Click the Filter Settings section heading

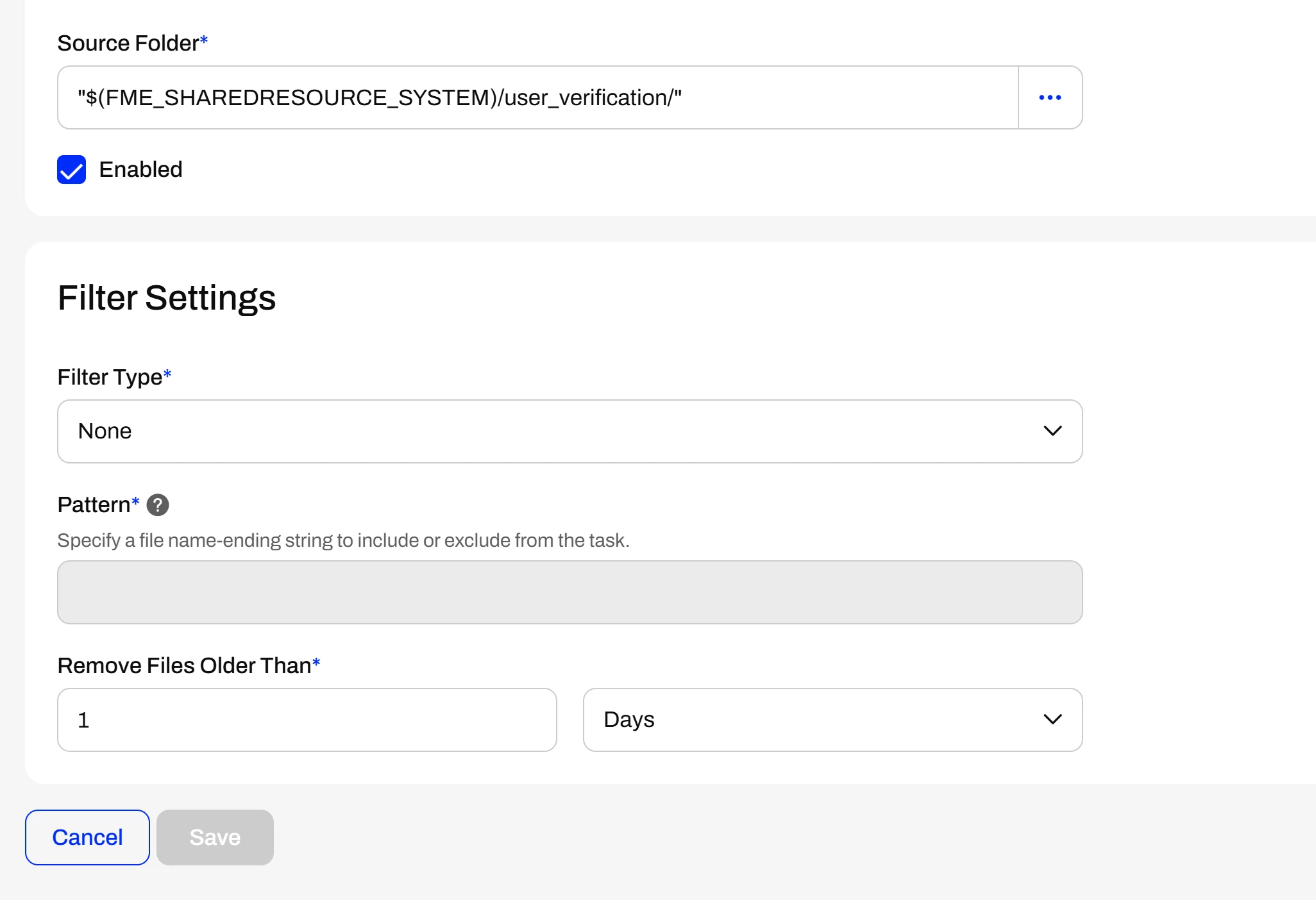(x=167, y=298)
